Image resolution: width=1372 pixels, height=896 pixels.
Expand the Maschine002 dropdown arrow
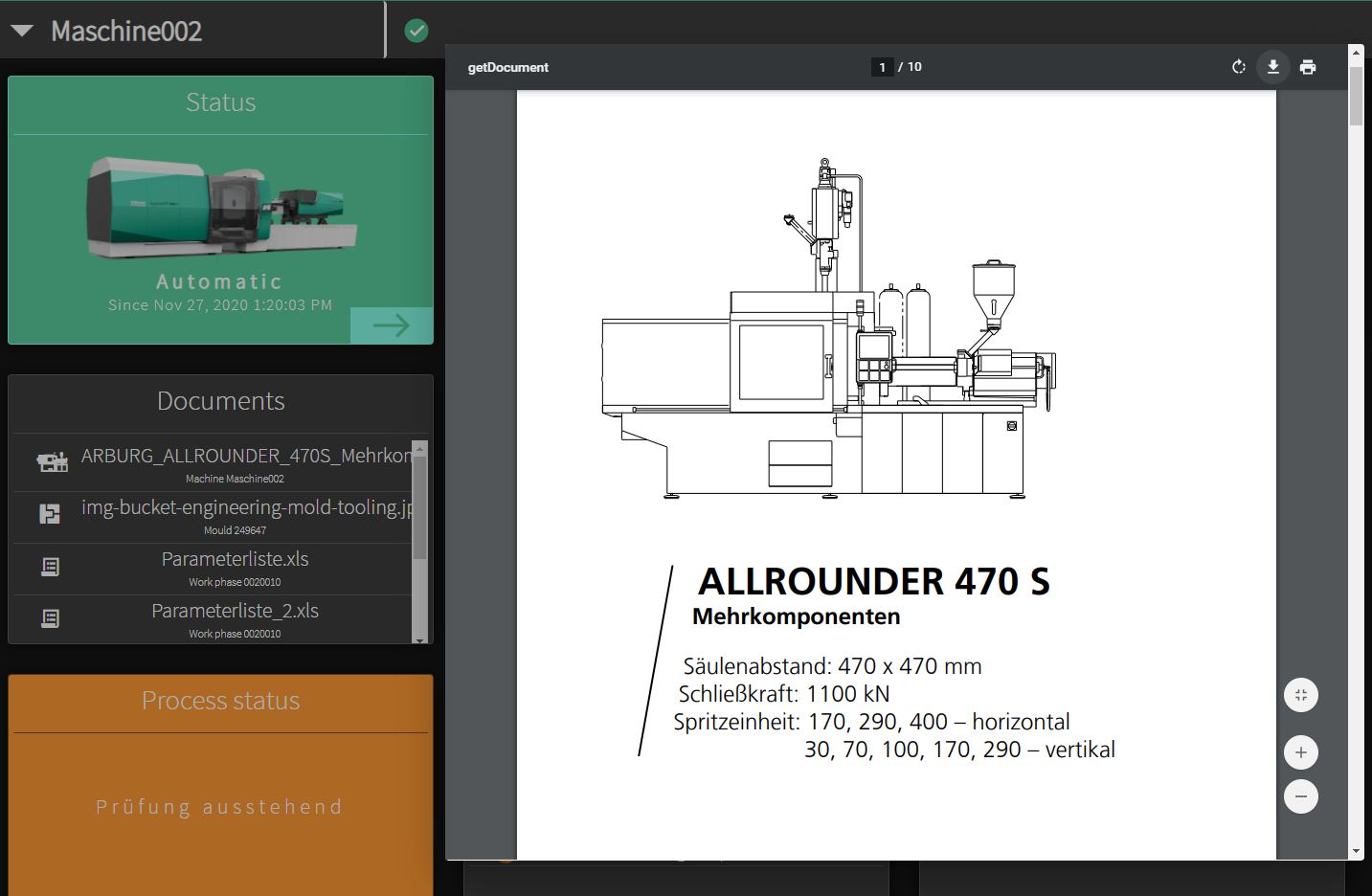click(22, 32)
